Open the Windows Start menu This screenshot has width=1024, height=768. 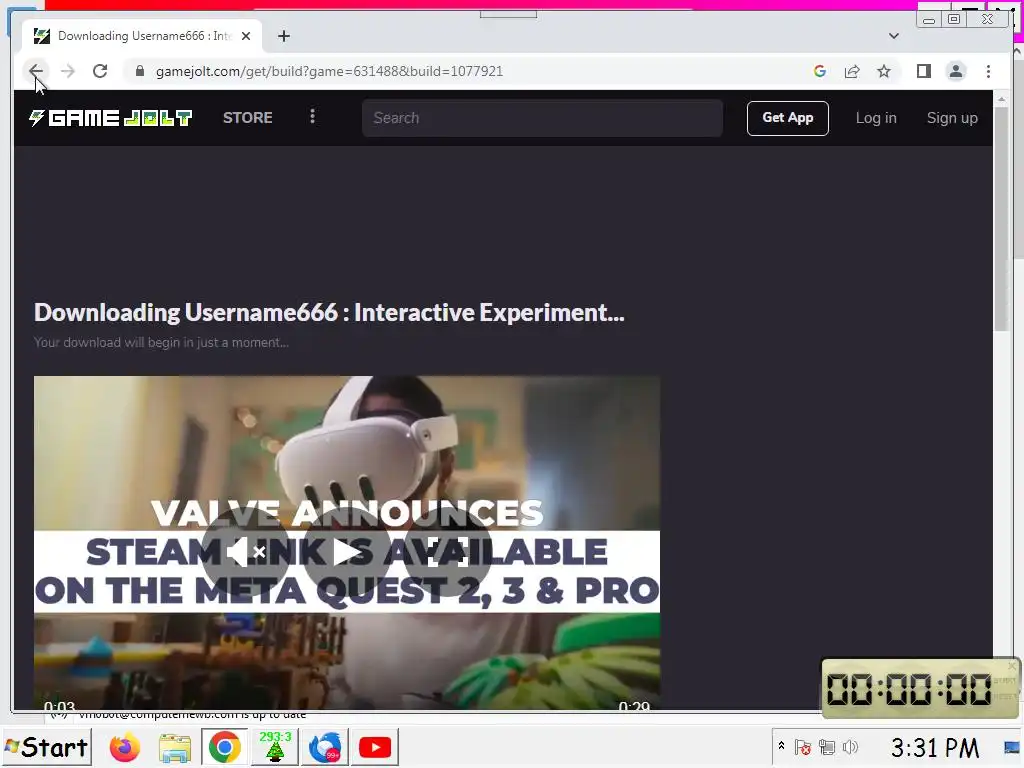pos(47,747)
